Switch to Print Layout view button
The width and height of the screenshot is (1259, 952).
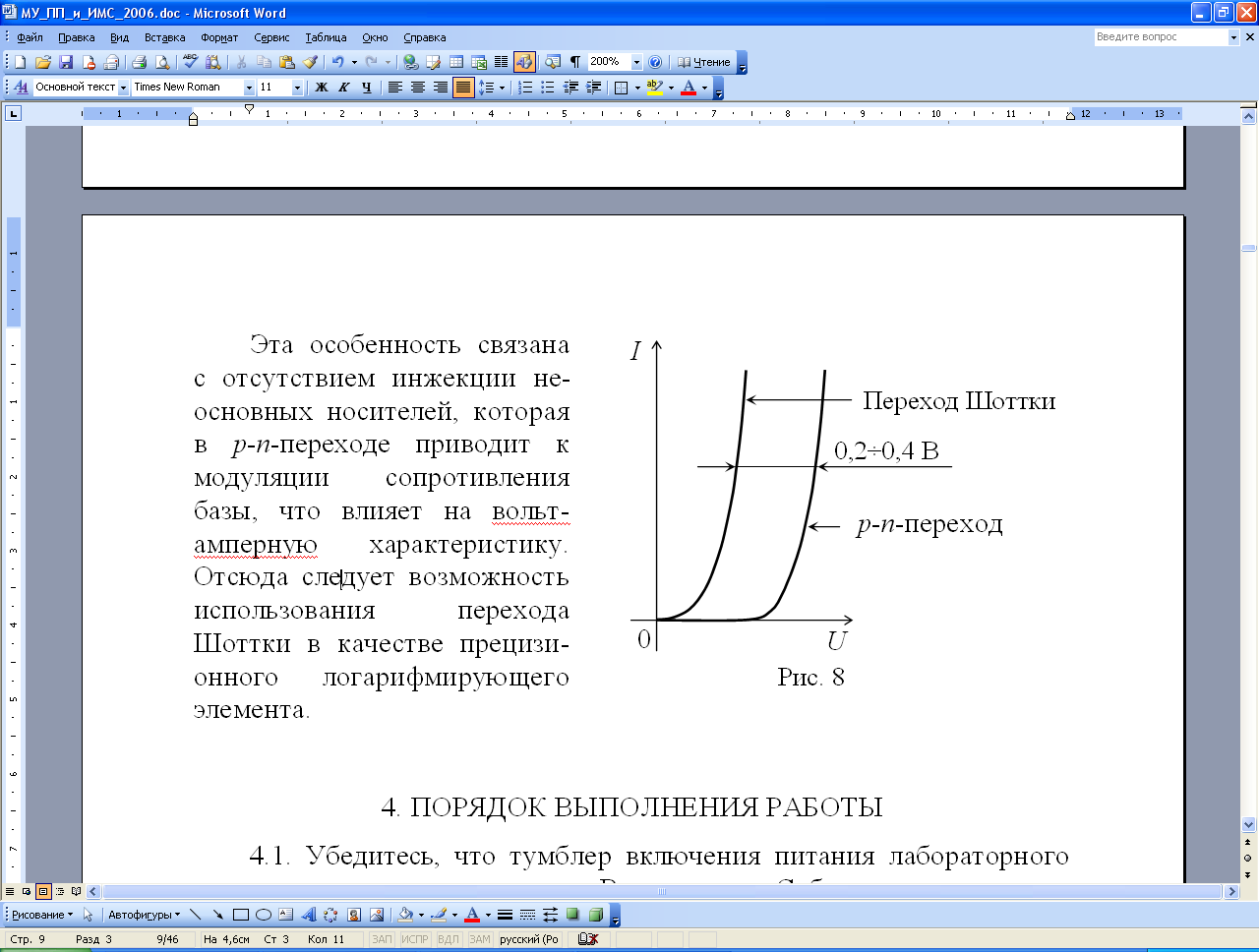tap(43, 892)
